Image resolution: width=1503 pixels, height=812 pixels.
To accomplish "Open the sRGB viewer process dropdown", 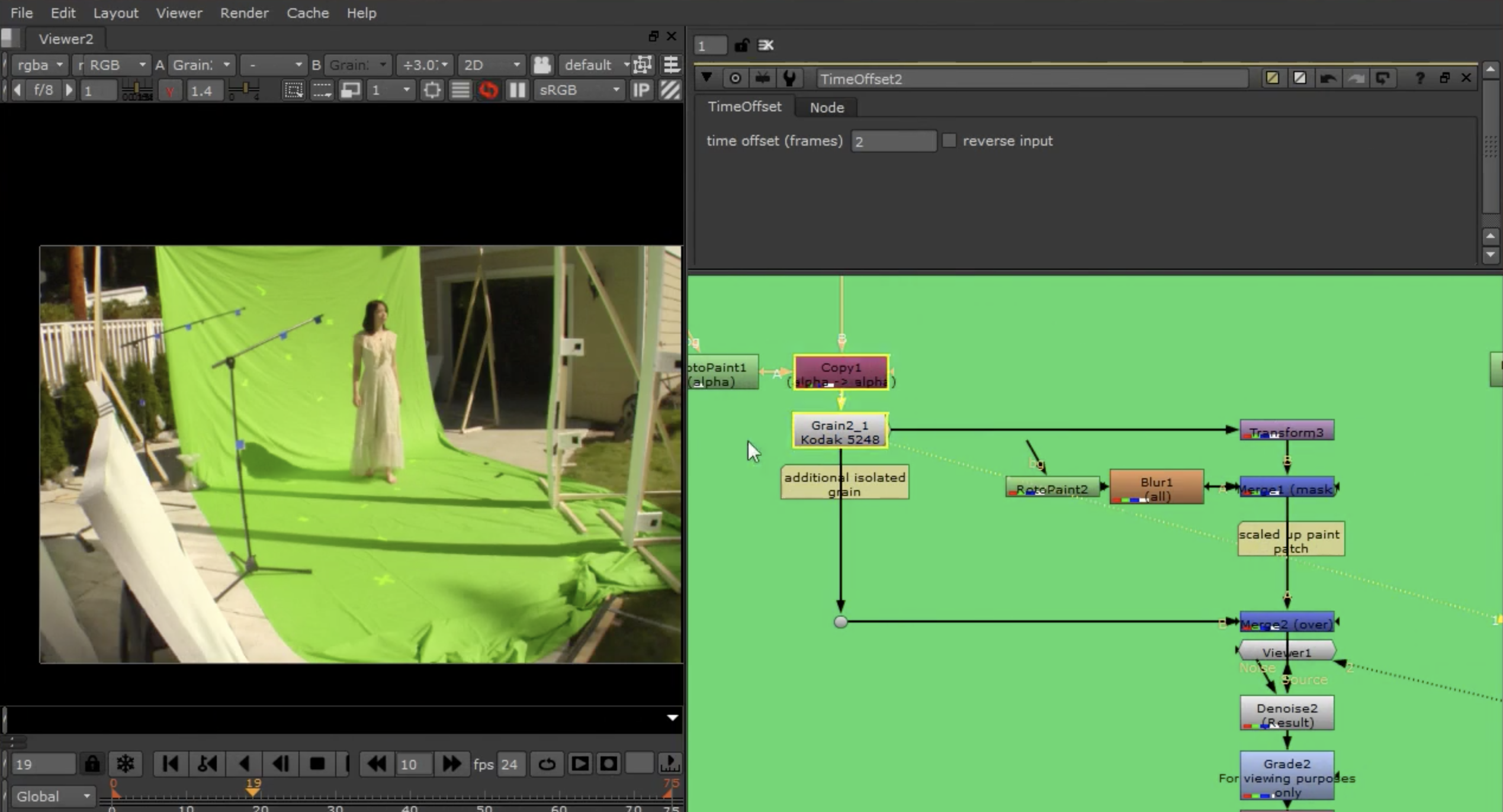I will [x=579, y=91].
